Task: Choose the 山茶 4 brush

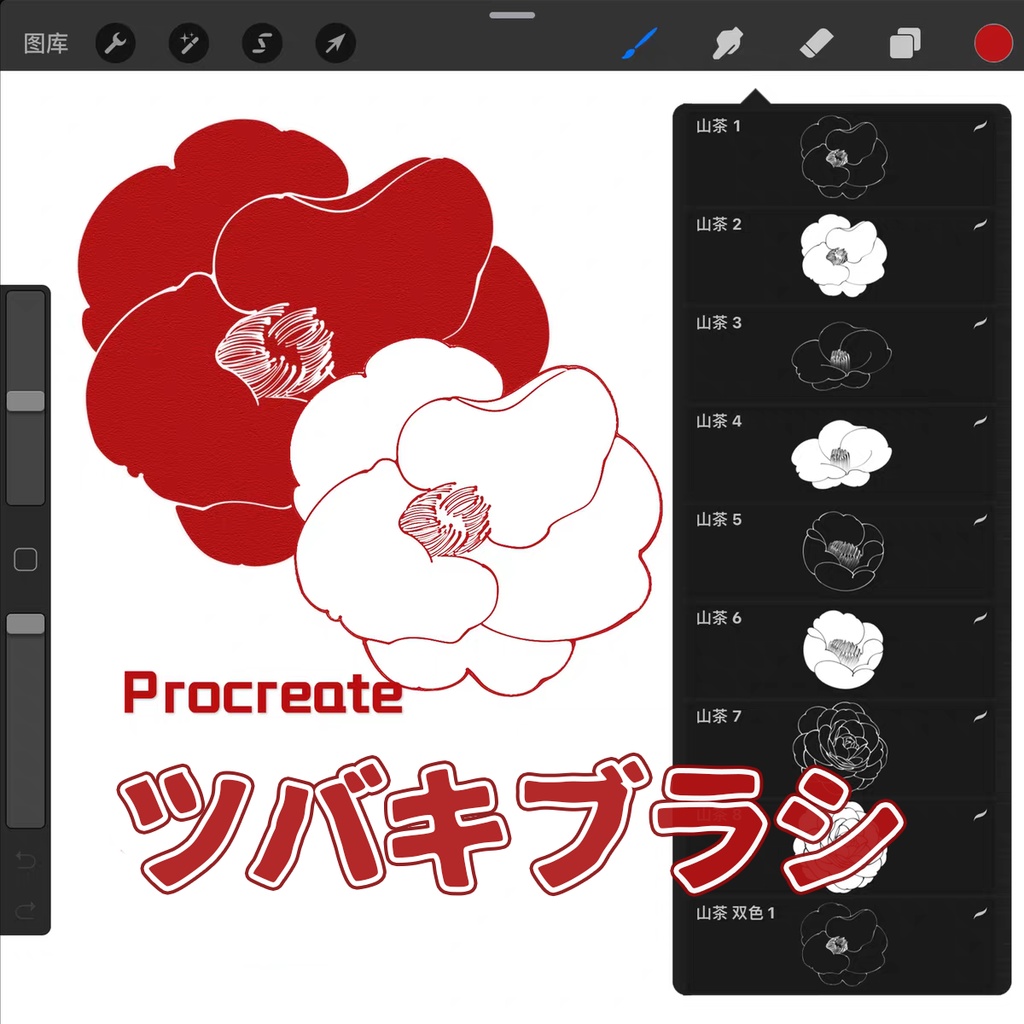Action: click(x=841, y=453)
